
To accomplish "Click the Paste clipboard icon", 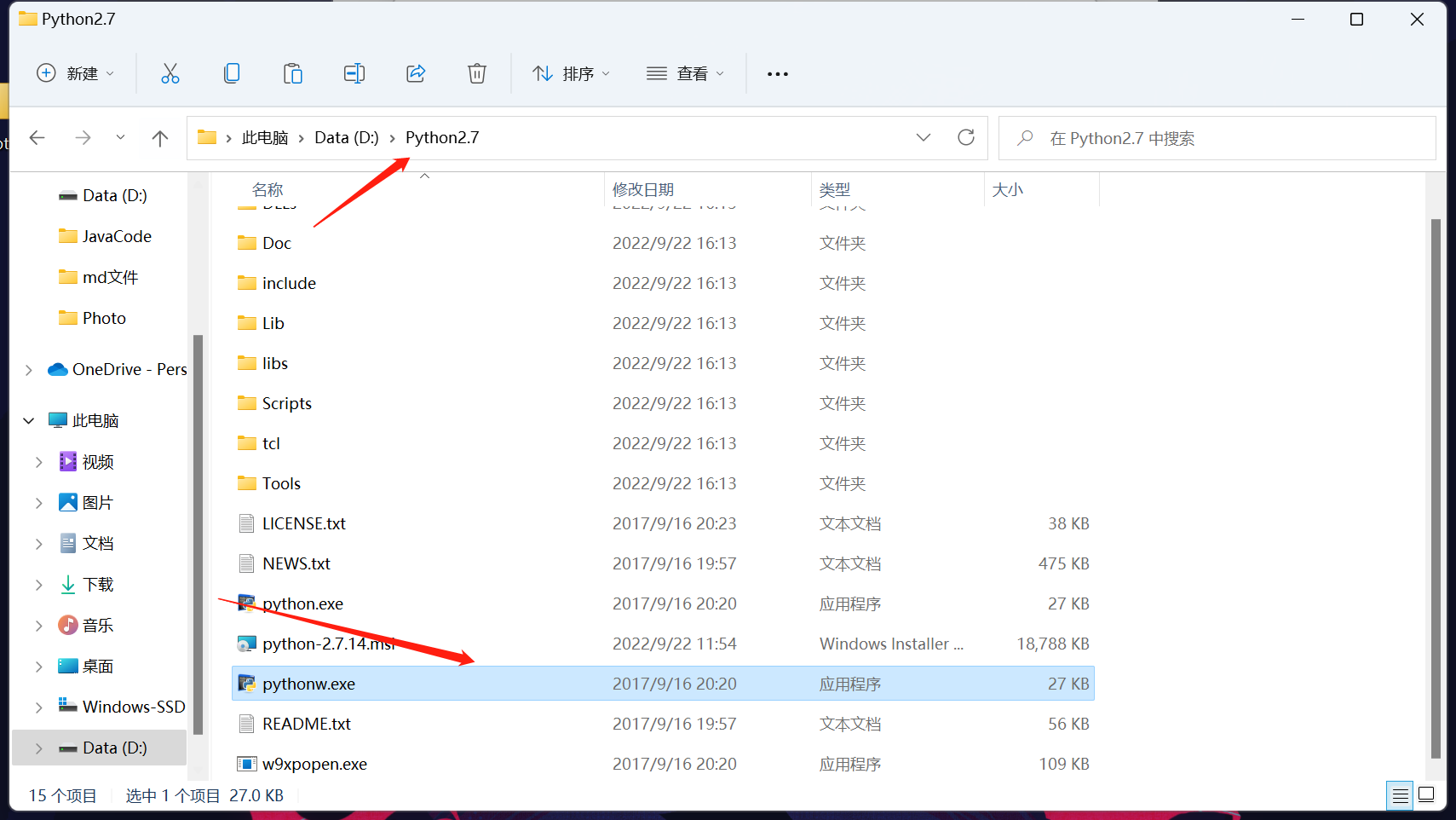I will tap(292, 73).
